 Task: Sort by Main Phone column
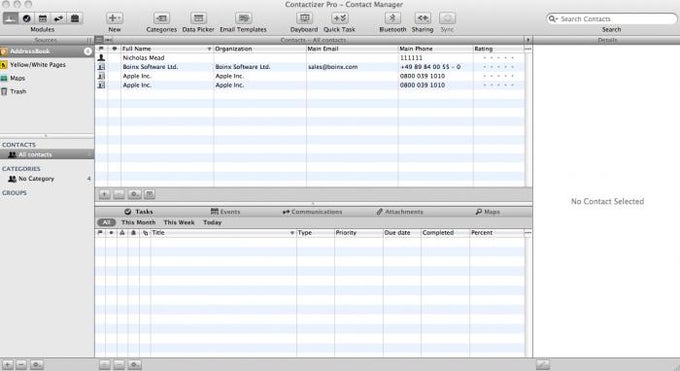435,49
